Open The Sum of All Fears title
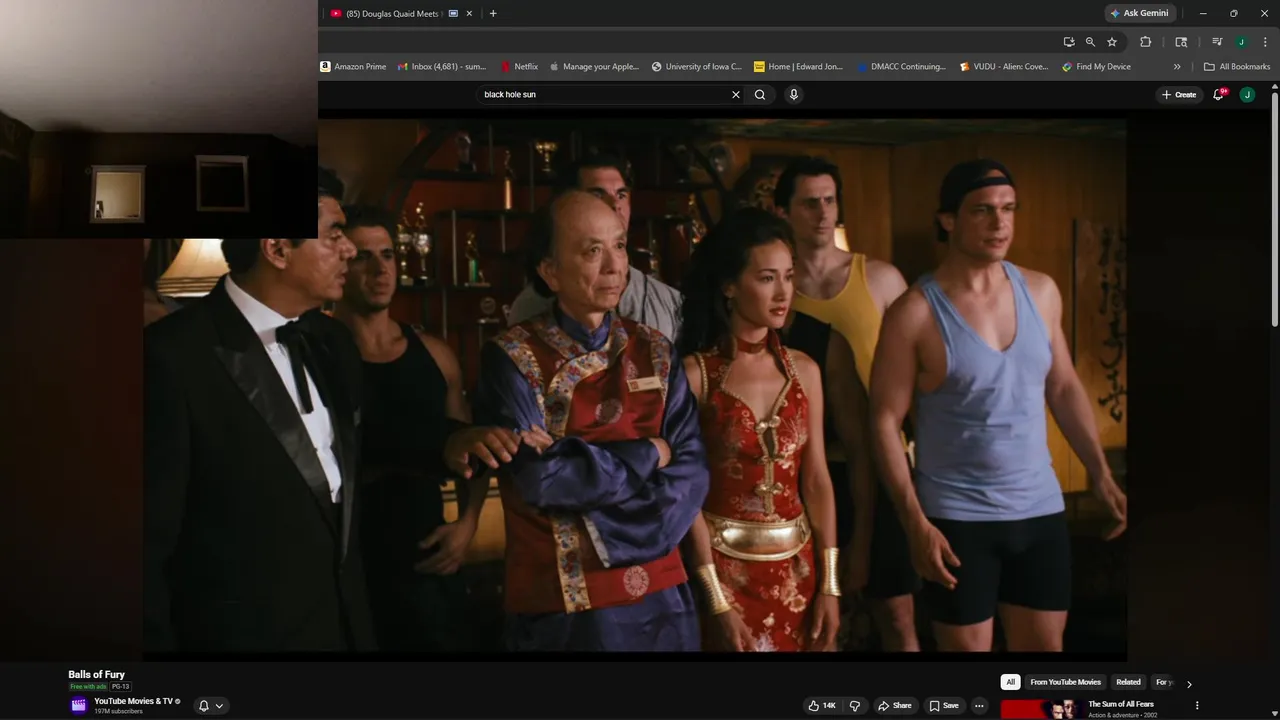This screenshot has height=720, width=1280. pos(1121,704)
